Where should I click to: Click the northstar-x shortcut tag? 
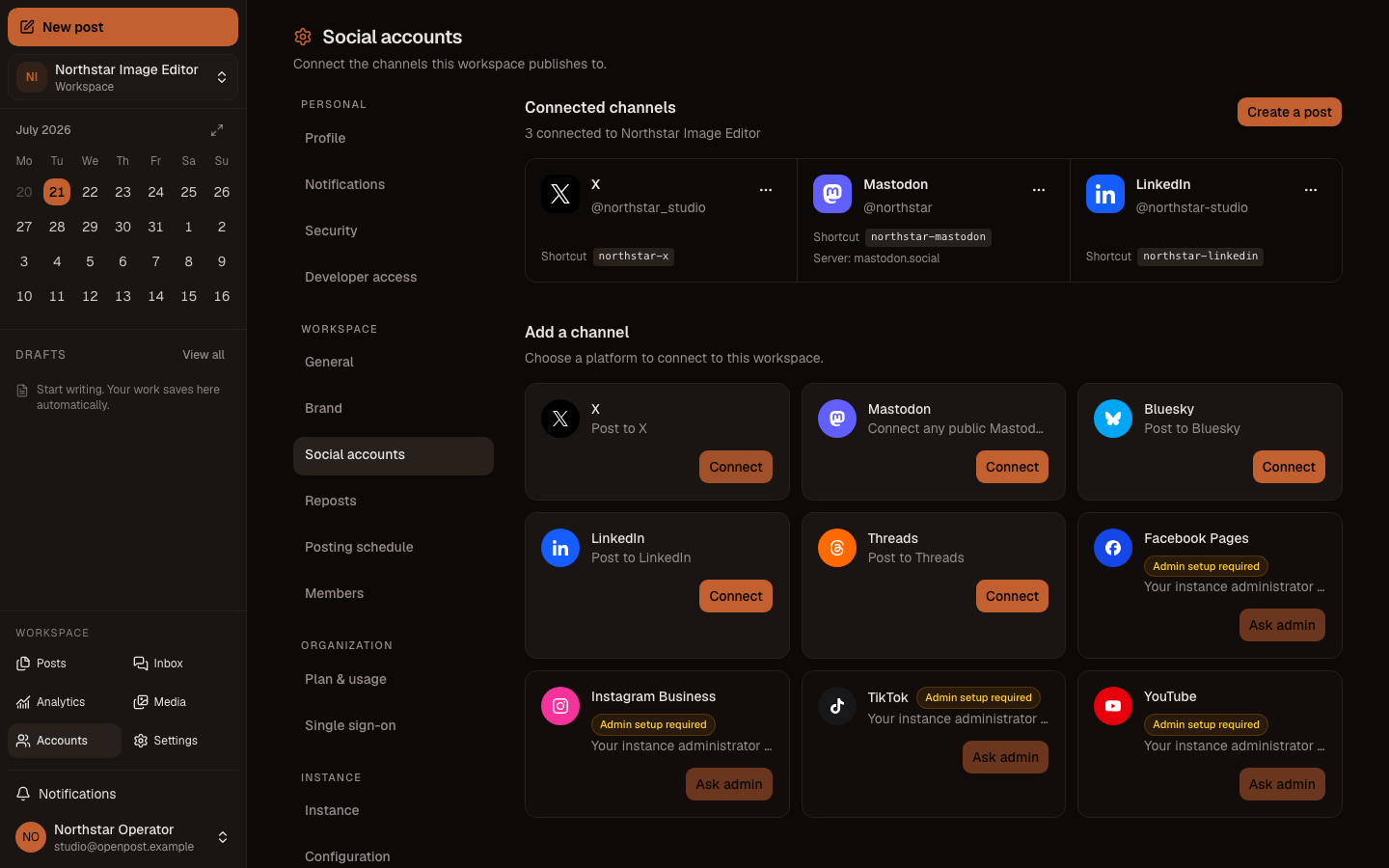click(634, 257)
